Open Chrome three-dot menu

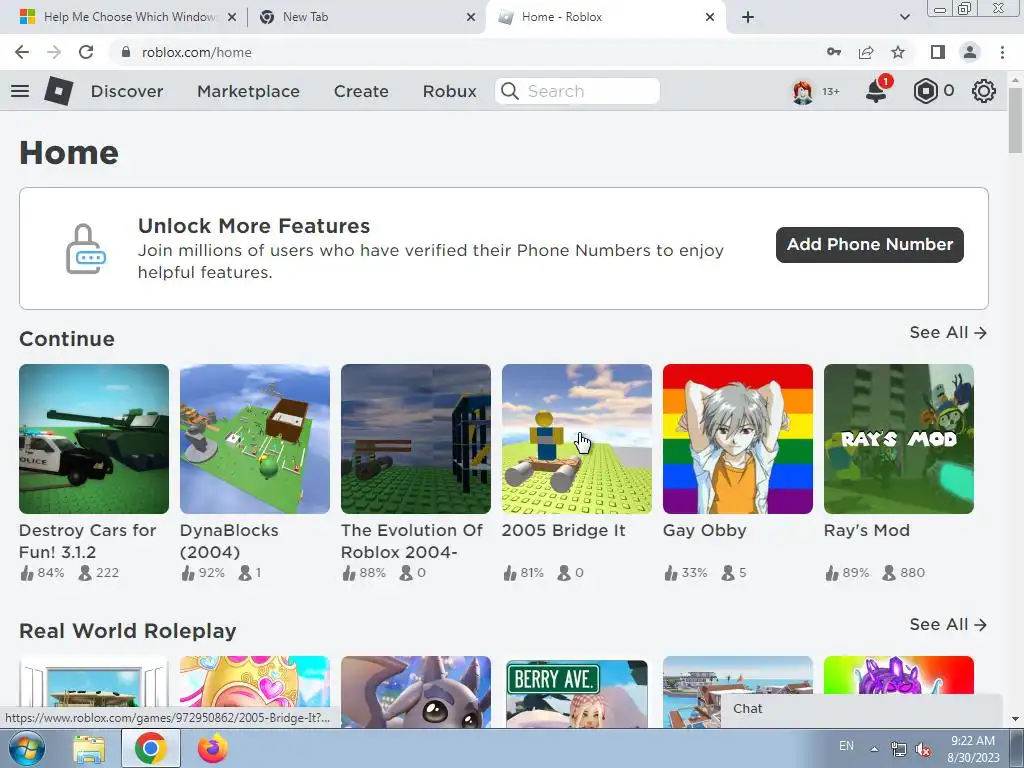[x=1002, y=52]
